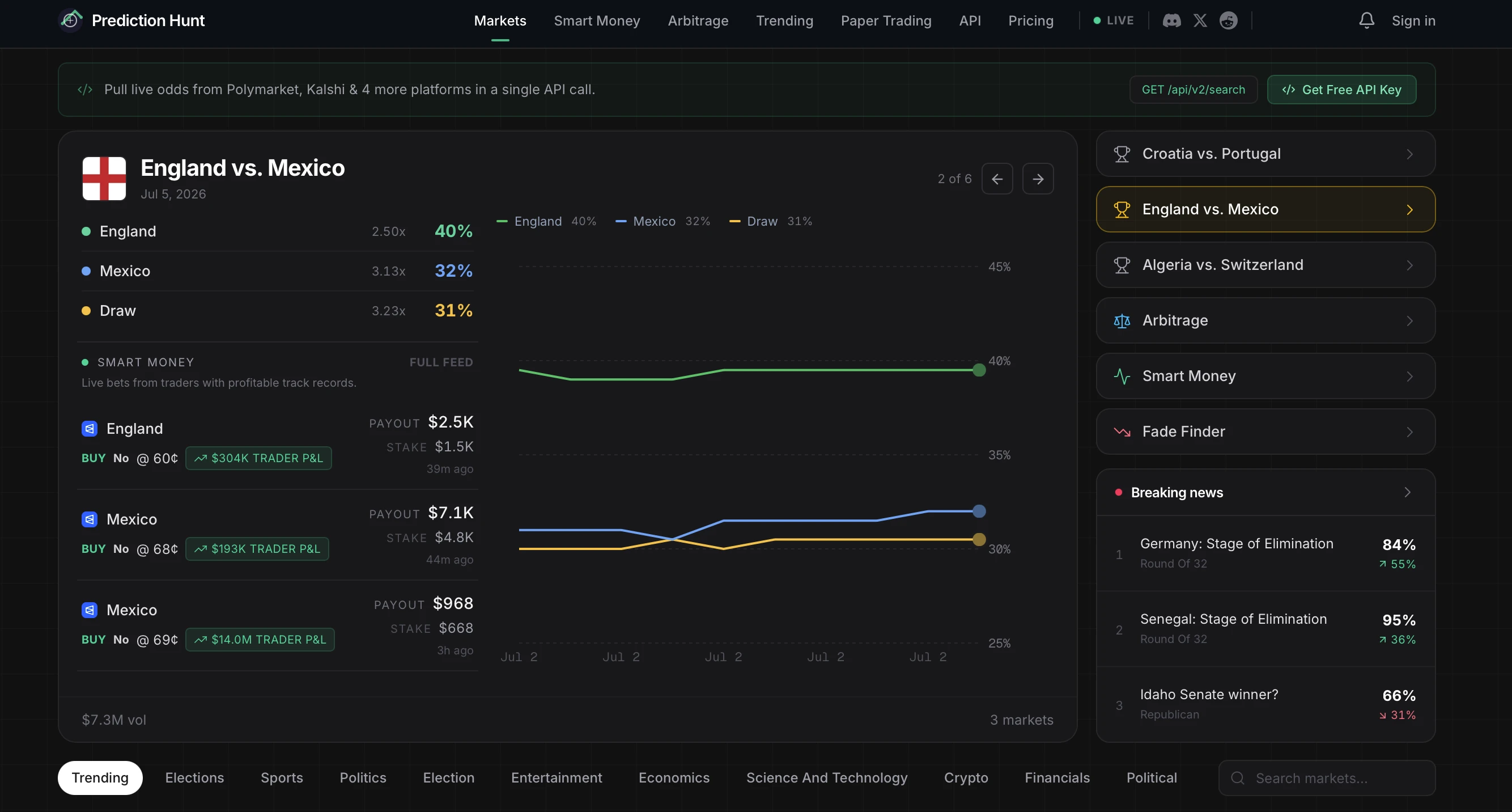Go to next featured market arrow
This screenshot has height=812, width=1512.
(1038, 179)
